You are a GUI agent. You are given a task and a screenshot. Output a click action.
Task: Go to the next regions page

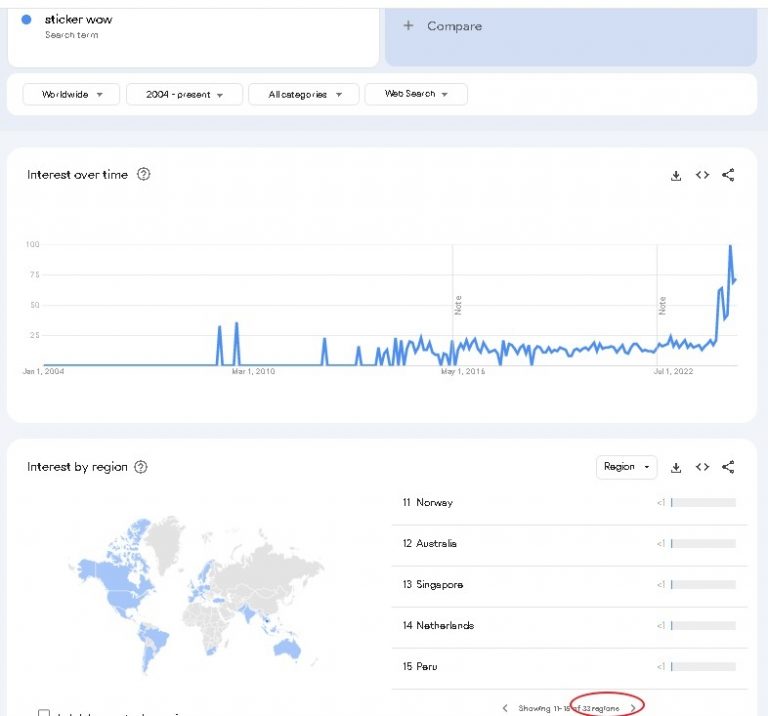(x=633, y=708)
